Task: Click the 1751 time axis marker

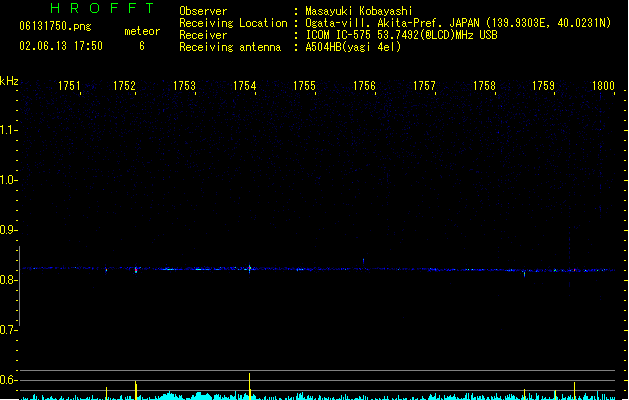Action: 69,86
